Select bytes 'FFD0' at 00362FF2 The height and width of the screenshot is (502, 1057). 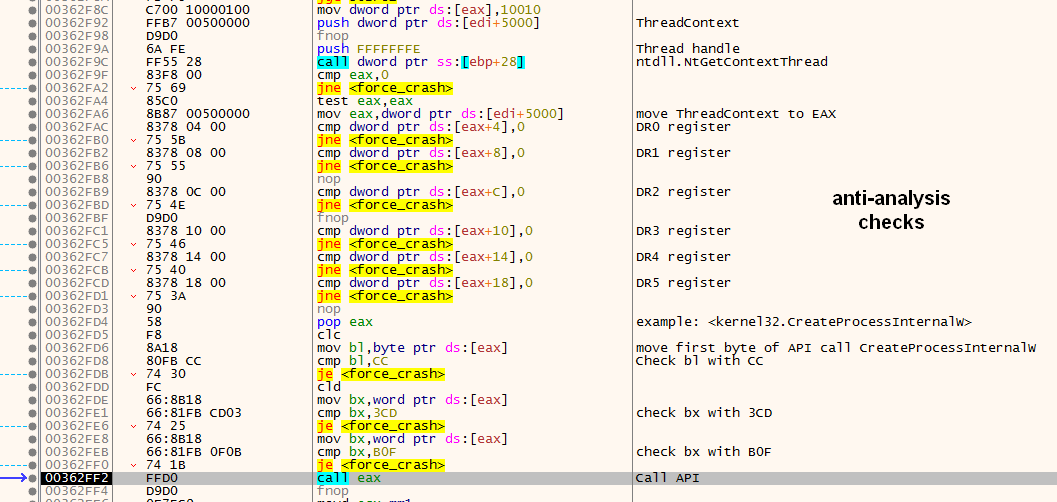click(x=162, y=478)
